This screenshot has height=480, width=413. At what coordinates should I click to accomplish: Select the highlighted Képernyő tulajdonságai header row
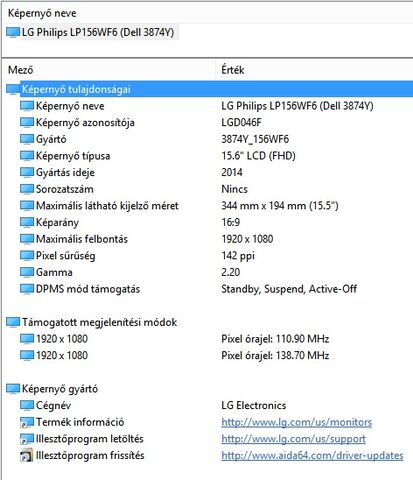209,89
